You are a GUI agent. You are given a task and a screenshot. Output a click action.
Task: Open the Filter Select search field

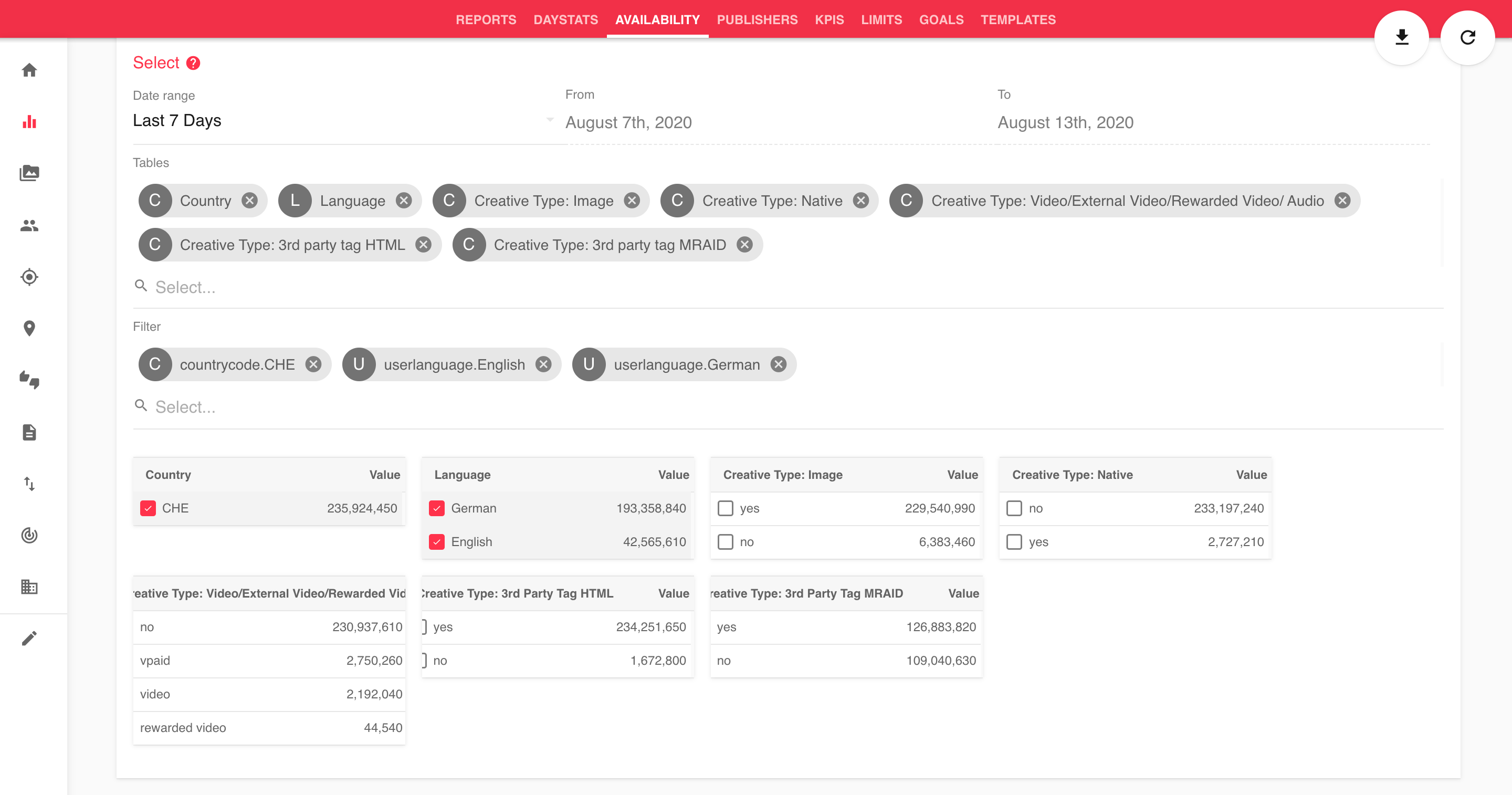coord(185,407)
